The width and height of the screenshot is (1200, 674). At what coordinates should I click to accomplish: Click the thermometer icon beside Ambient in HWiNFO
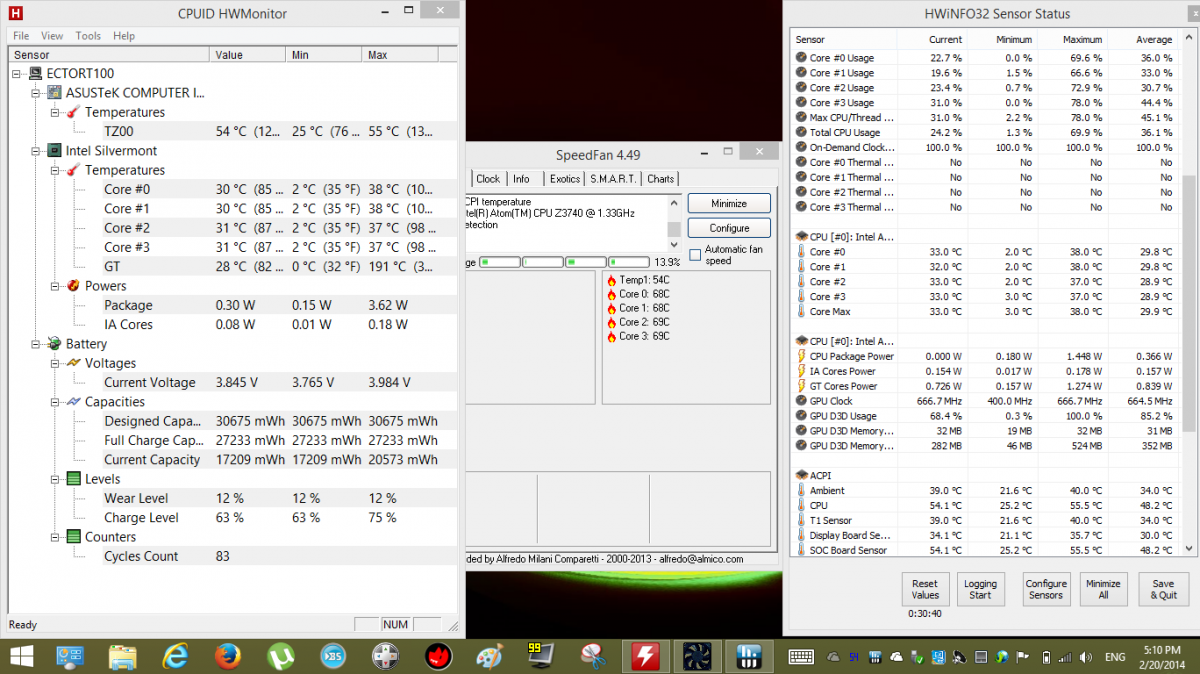[x=801, y=490]
